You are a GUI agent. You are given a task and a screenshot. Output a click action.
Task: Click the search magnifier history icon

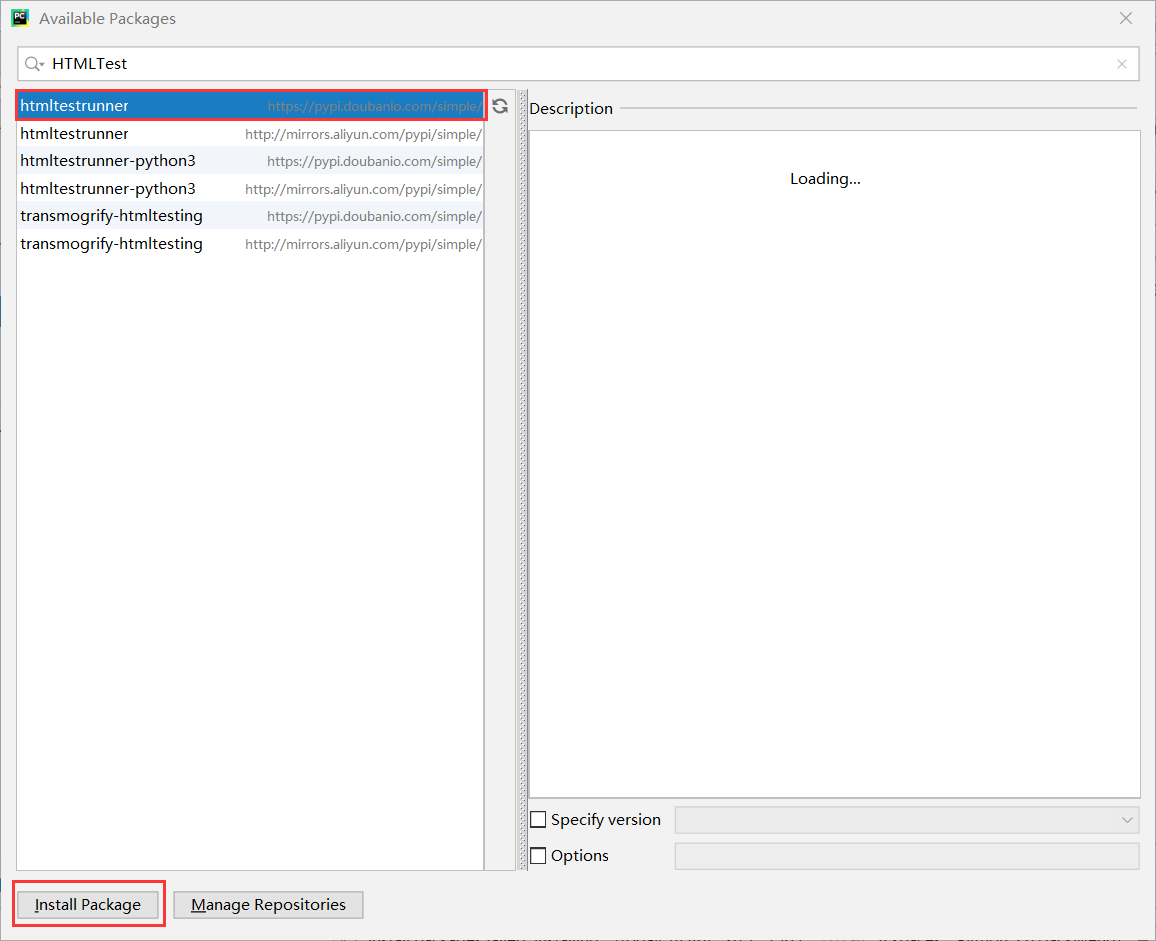click(x=34, y=64)
